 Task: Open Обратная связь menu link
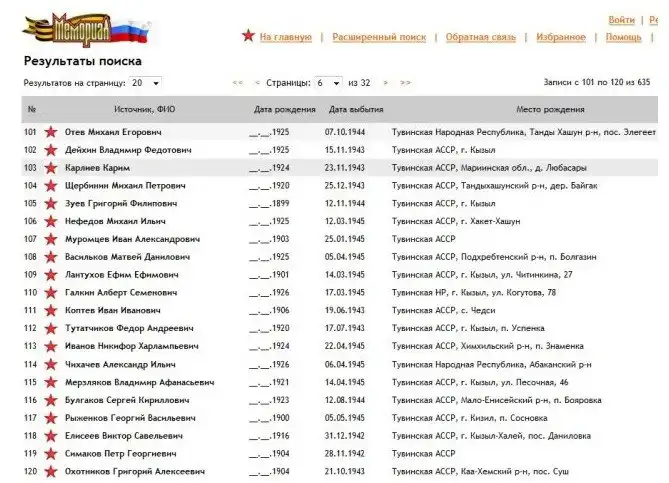[480, 37]
